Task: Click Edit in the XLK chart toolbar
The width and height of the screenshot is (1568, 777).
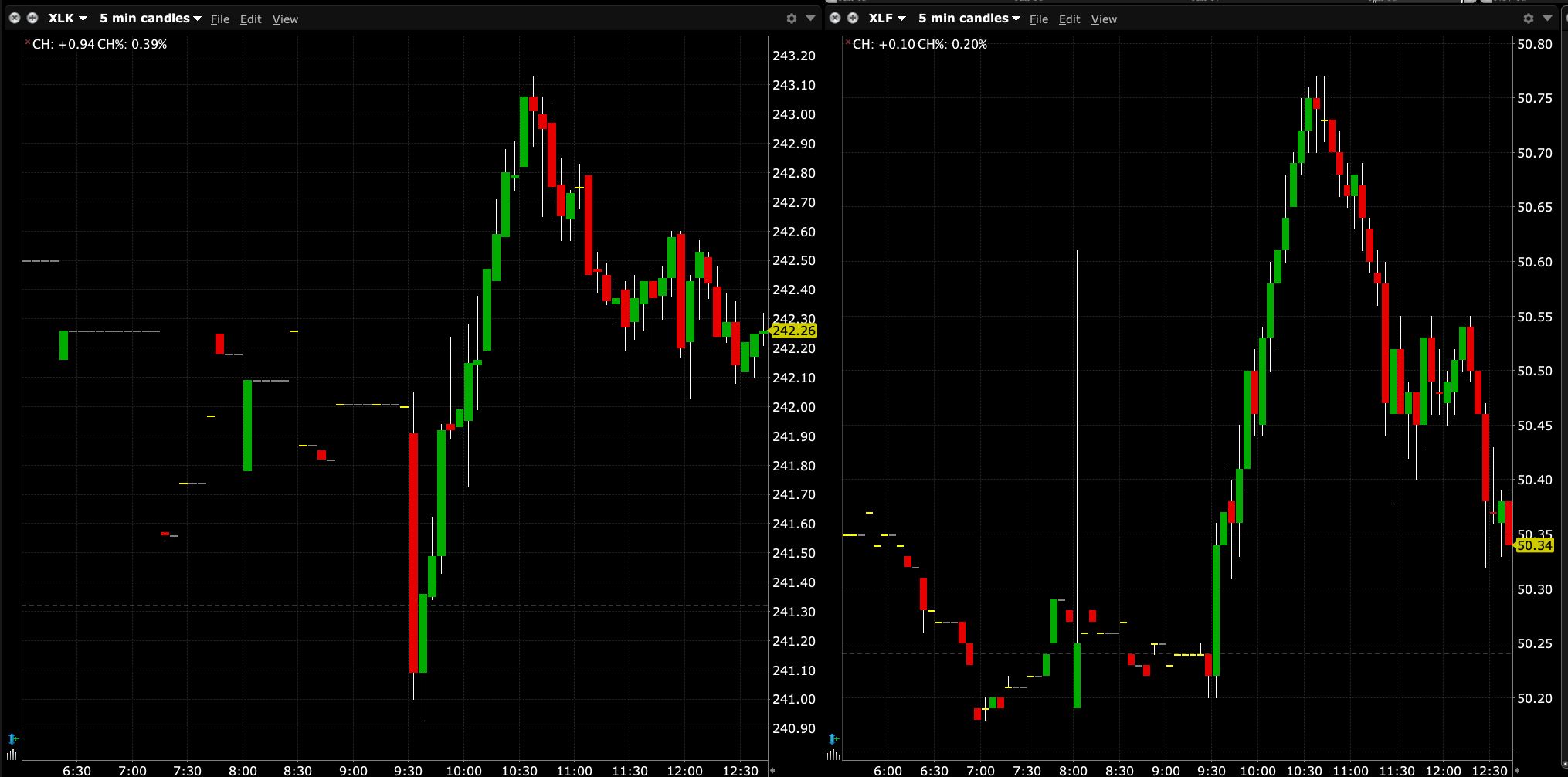Action: click(x=250, y=19)
